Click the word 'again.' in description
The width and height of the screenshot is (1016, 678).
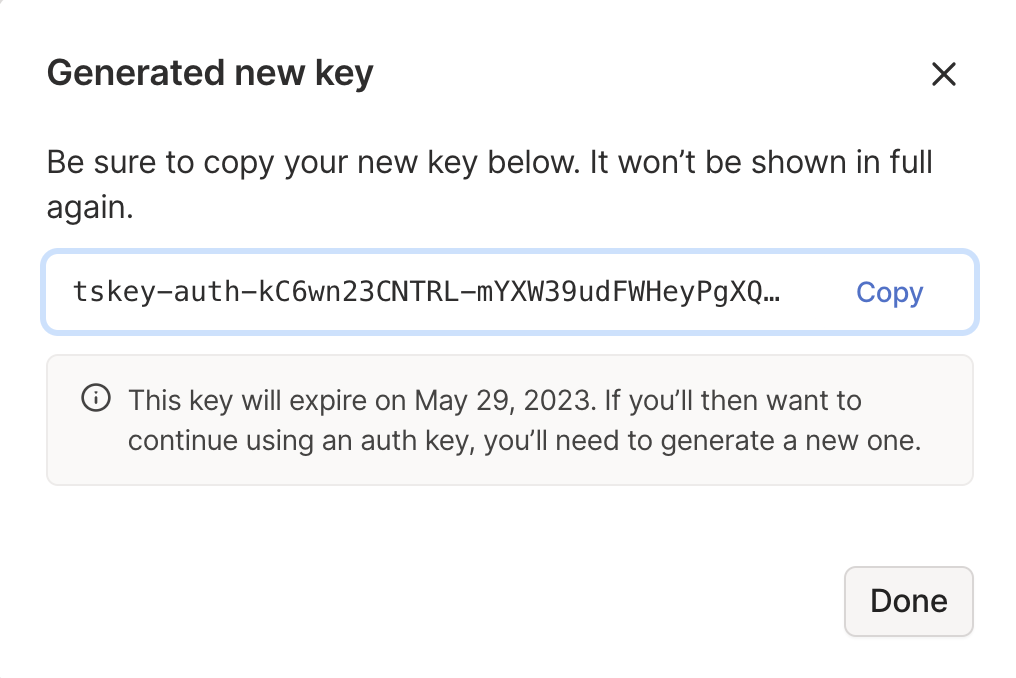90,208
